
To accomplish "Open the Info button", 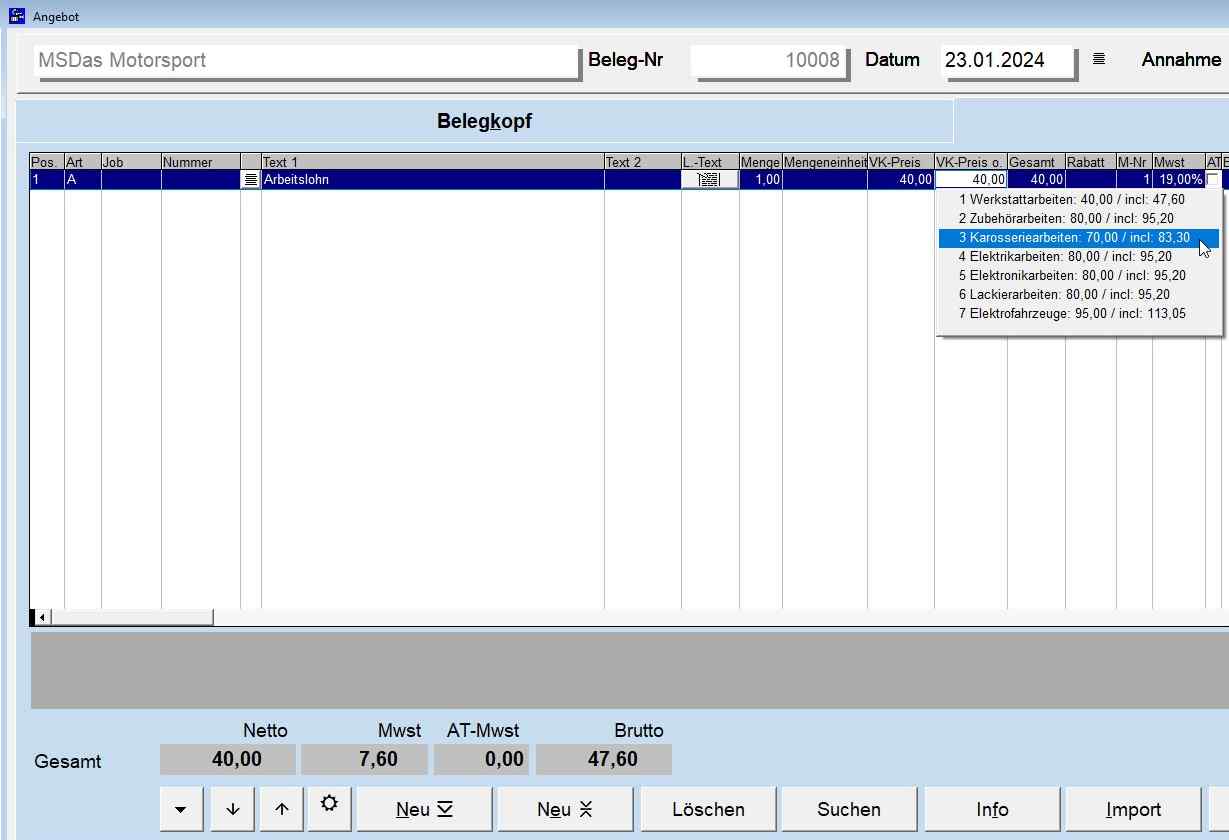I will (x=992, y=809).
